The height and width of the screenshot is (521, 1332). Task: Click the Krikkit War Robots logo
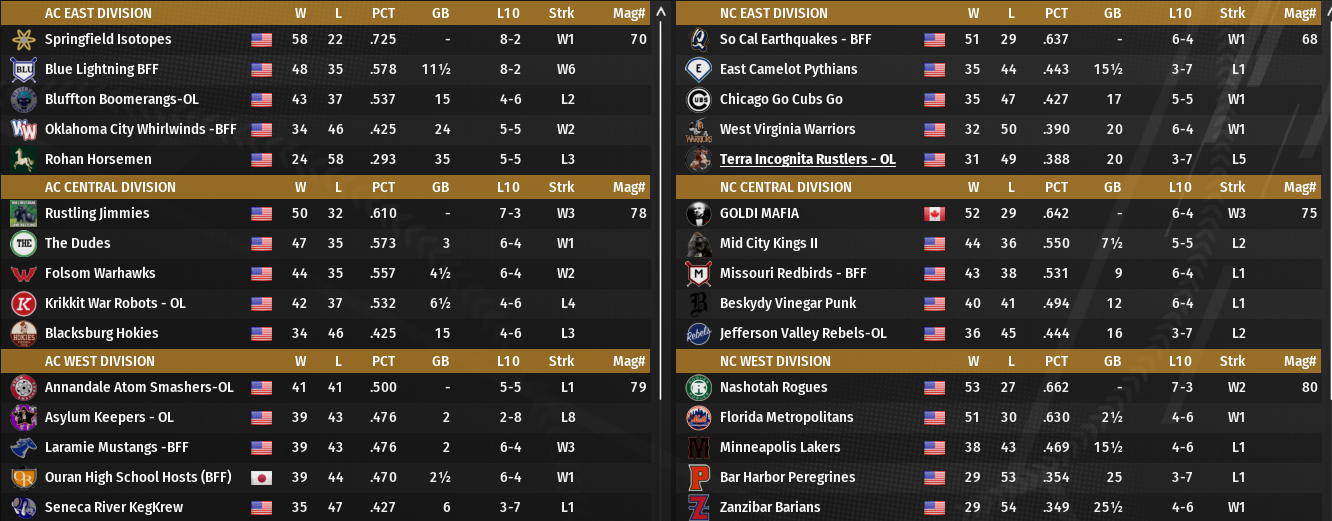click(x=23, y=304)
